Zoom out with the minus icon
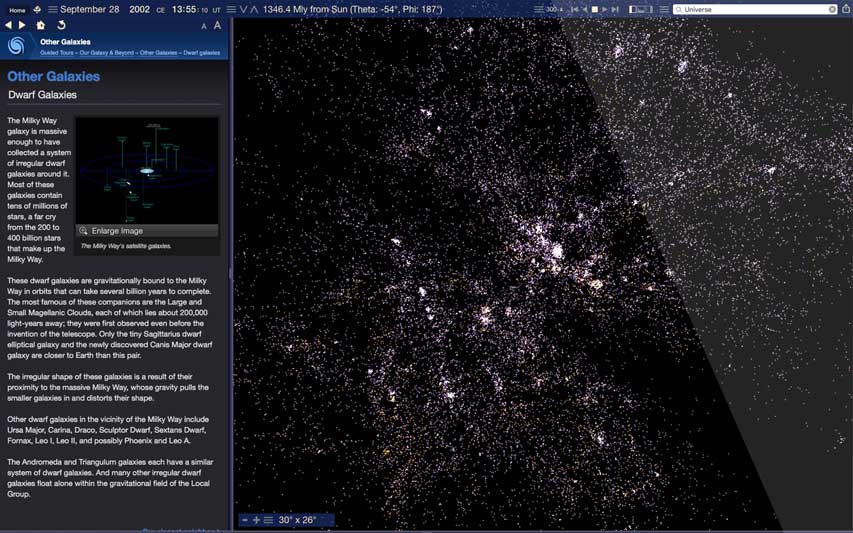This screenshot has height=533, width=853. (x=245, y=520)
